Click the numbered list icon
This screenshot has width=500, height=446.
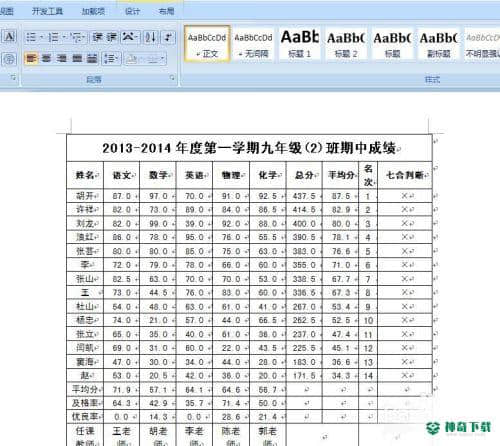click(x=53, y=37)
